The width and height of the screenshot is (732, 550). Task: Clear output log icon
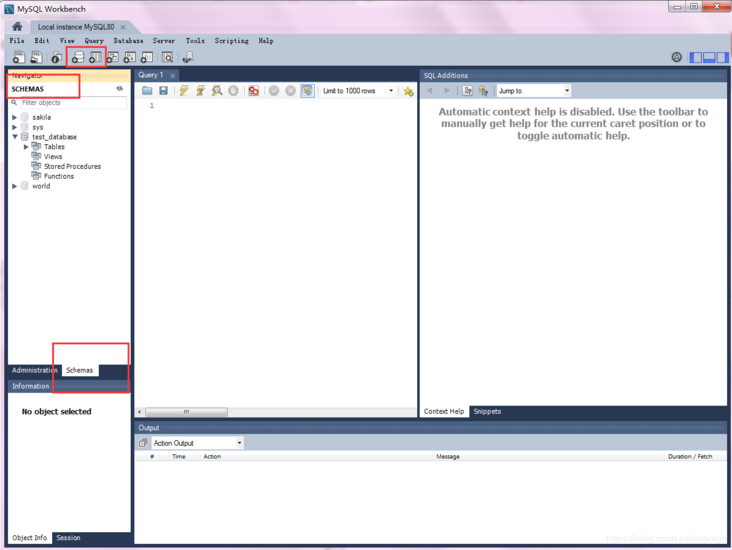[x=143, y=443]
